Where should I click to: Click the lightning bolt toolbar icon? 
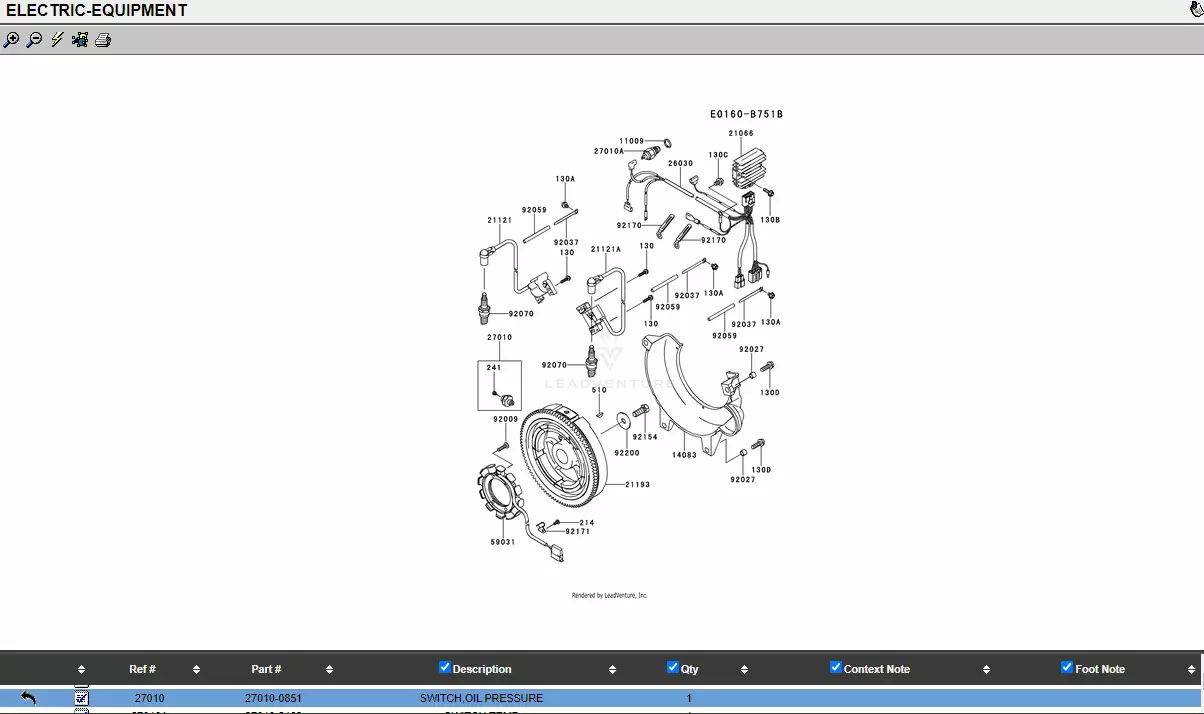(57, 40)
